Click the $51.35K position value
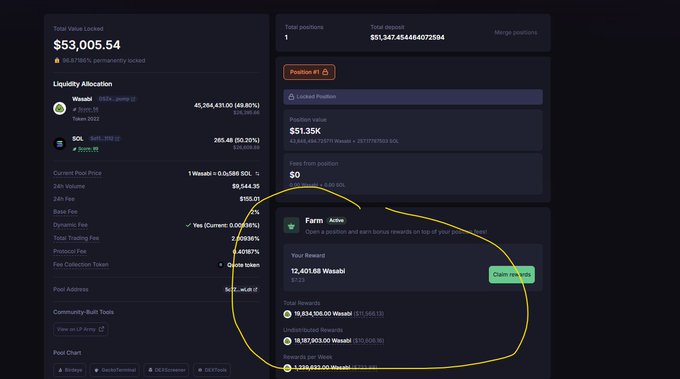 coord(305,131)
